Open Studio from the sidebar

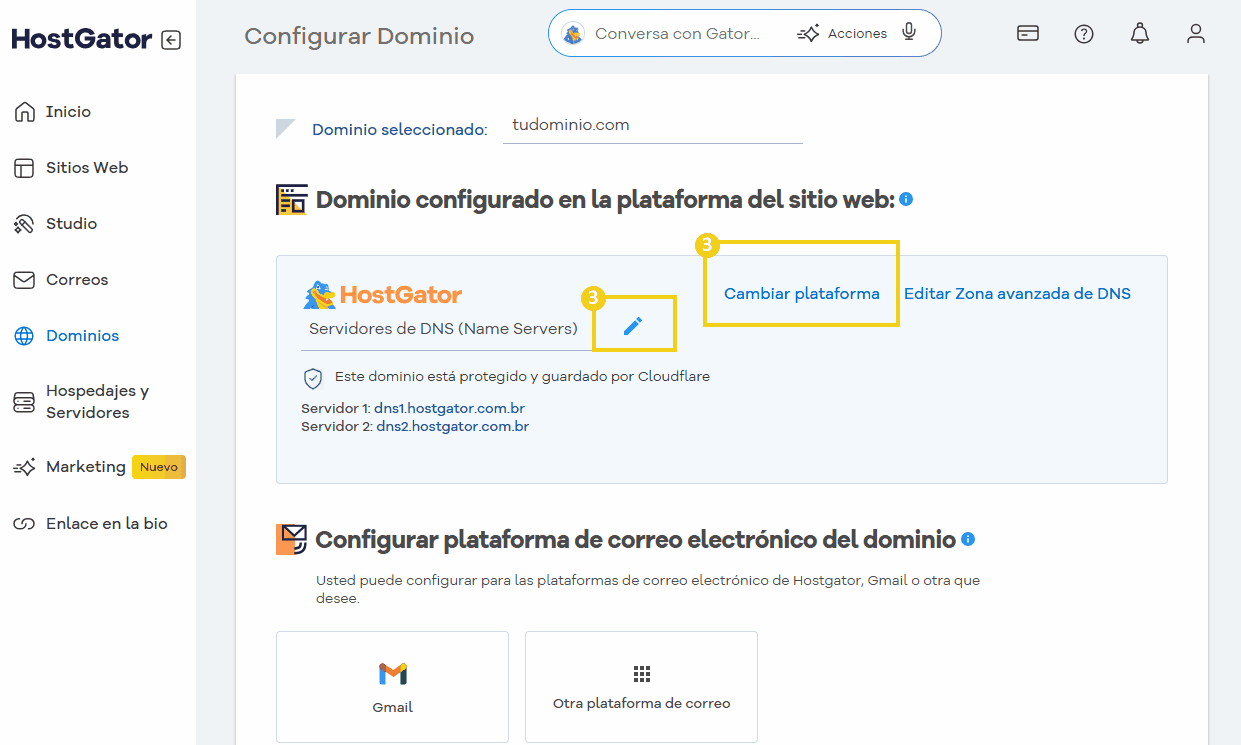pos(71,224)
